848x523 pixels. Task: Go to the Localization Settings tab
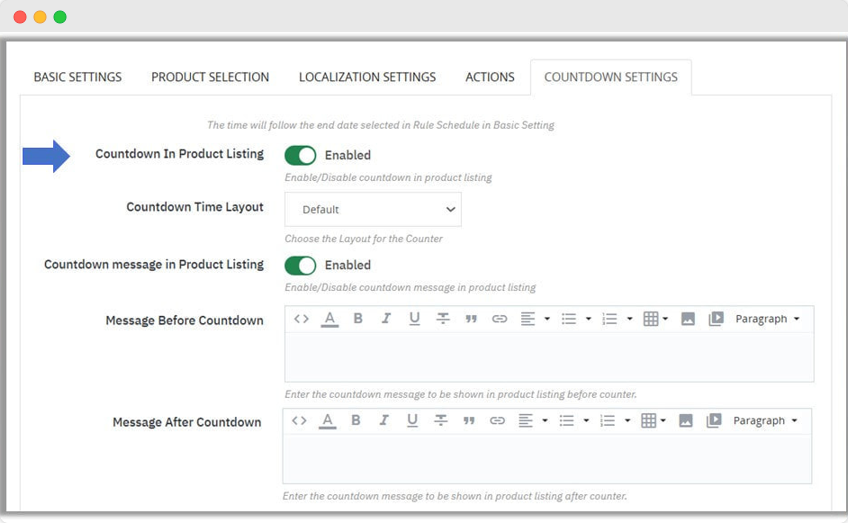(367, 77)
